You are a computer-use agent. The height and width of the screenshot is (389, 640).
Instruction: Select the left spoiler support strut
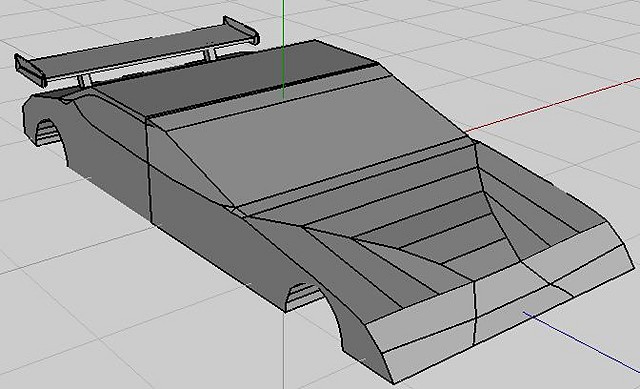[84, 81]
